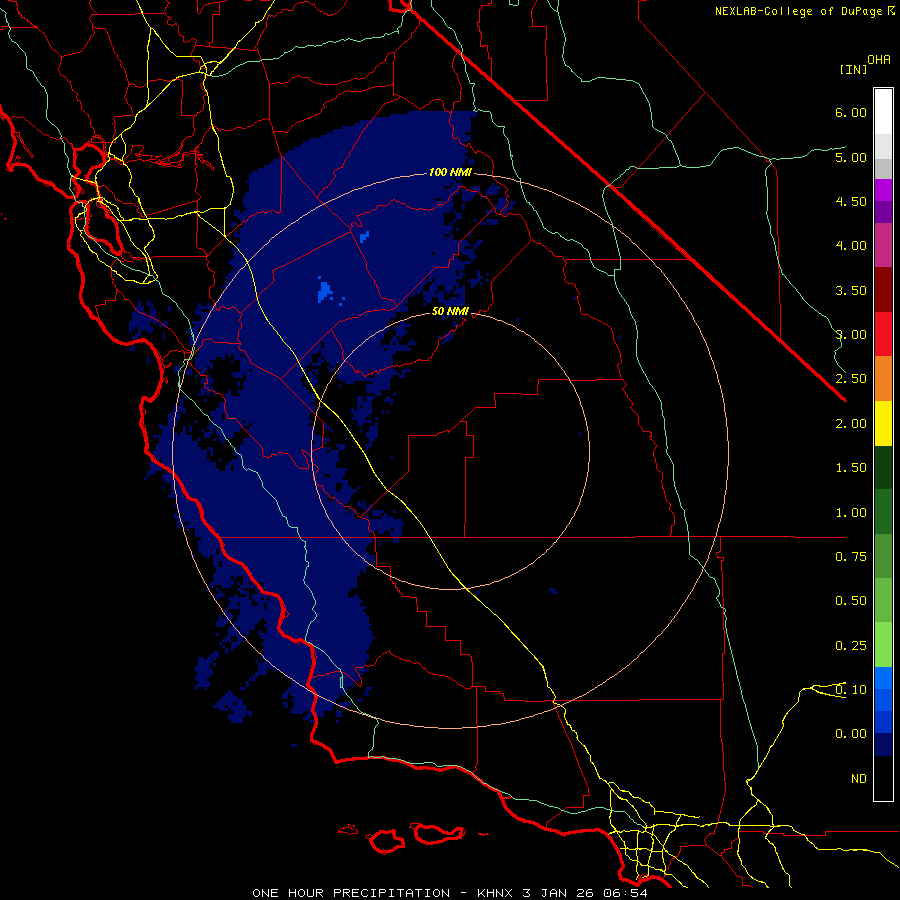This screenshot has width=900, height=900.
Task: Click the 2.00 legend value
Action: pyautogui.click(x=851, y=424)
